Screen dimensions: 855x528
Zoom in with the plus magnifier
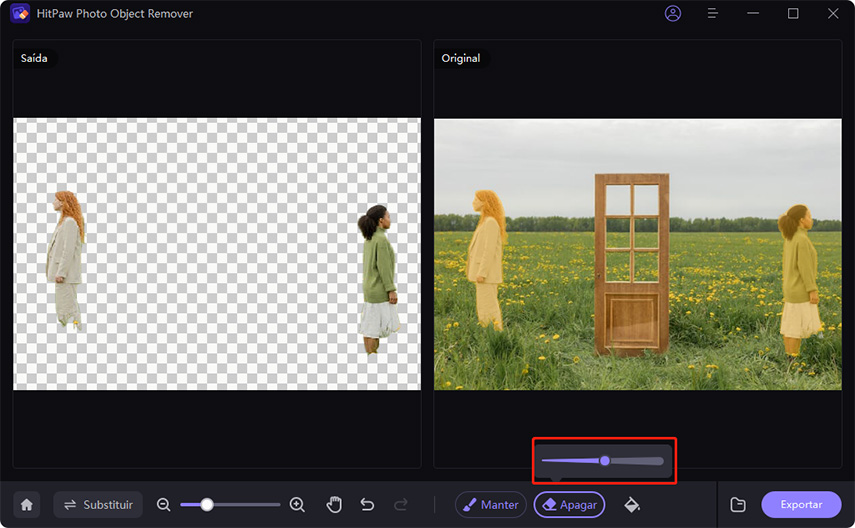tap(297, 505)
